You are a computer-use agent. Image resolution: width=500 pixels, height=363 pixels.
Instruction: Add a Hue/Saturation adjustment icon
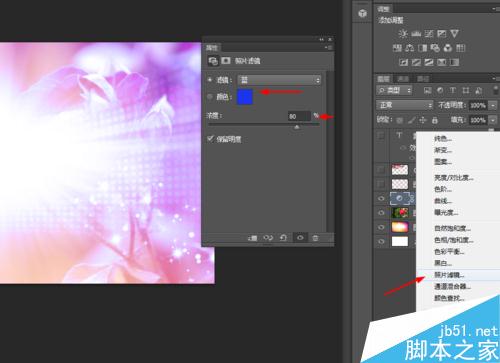tap(397, 48)
